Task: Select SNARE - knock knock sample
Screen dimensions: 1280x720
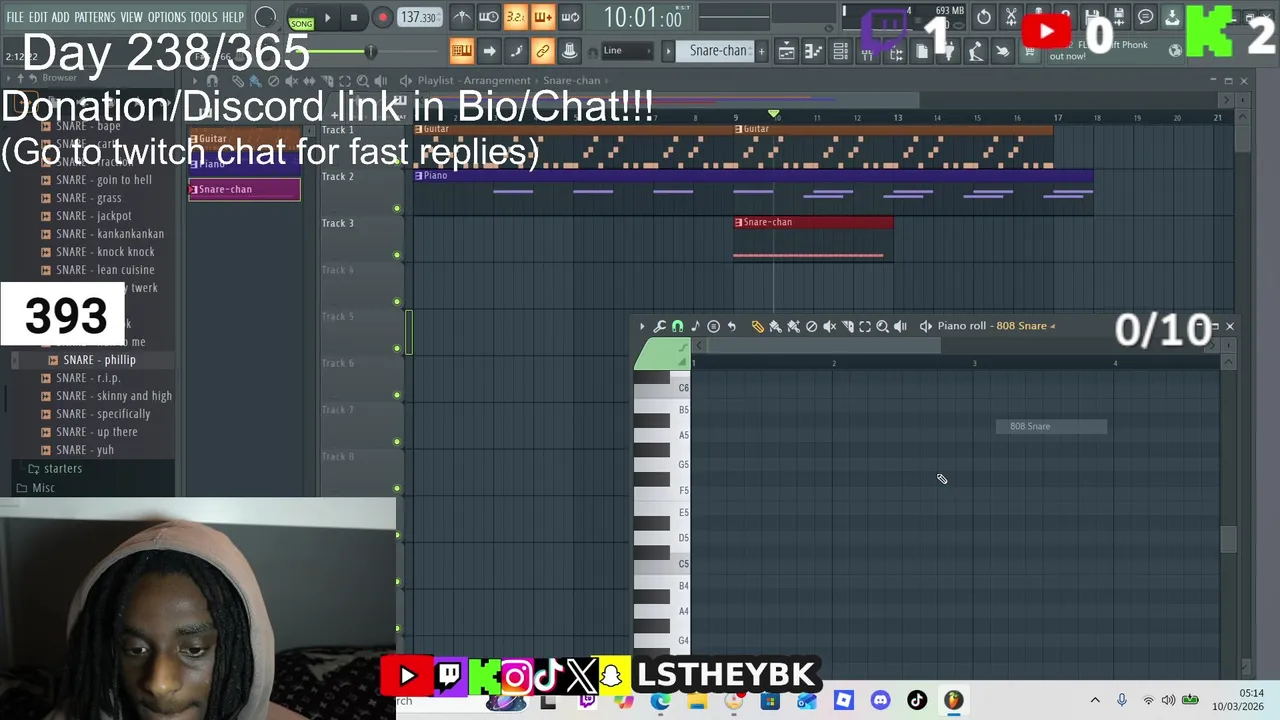Action: click(x=105, y=252)
